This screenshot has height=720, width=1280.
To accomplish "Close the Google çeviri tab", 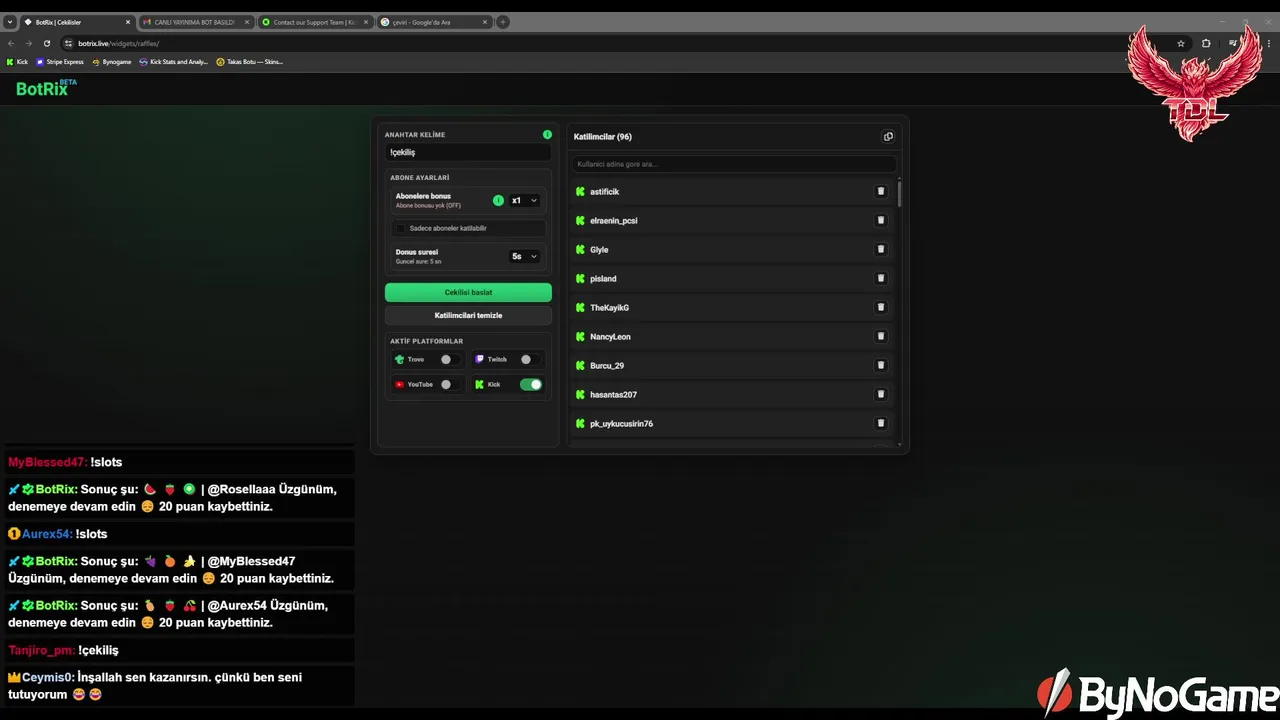I will 485,22.
